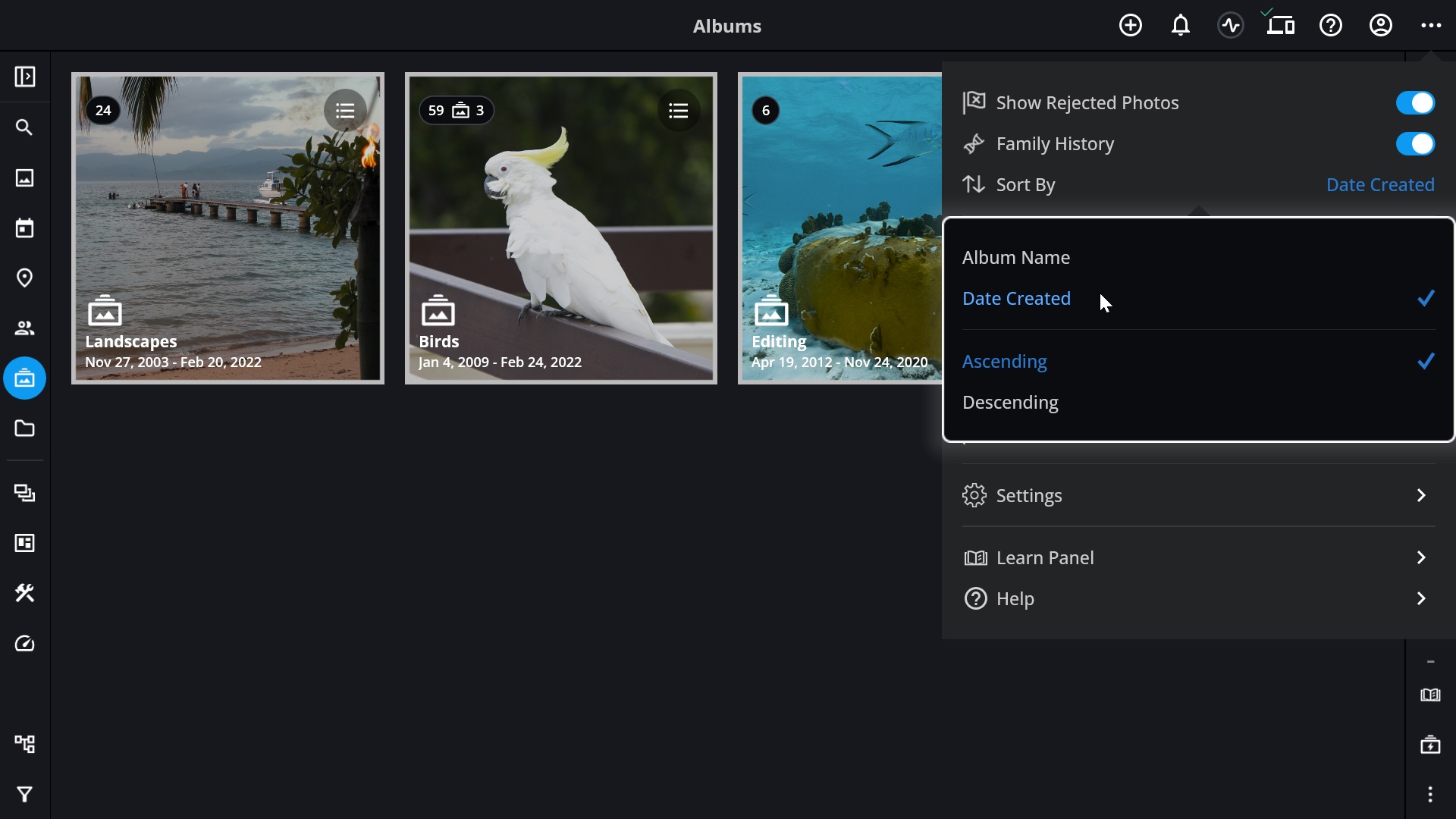Open the Learn Panel menu entry

(1198, 557)
